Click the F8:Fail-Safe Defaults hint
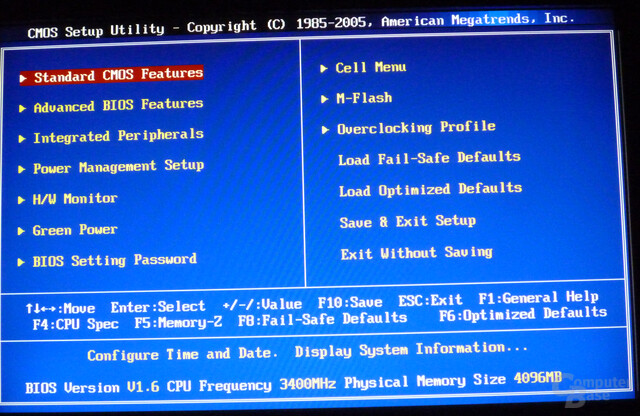The height and width of the screenshot is (416, 640). (322, 319)
